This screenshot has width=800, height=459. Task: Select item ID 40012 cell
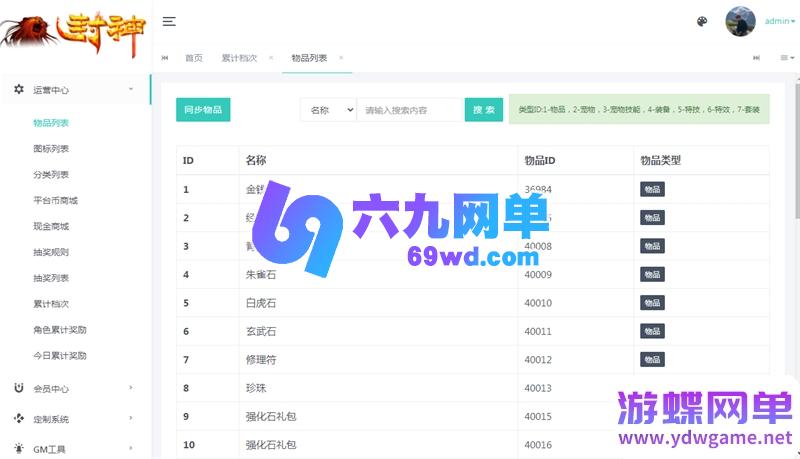point(576,360)
